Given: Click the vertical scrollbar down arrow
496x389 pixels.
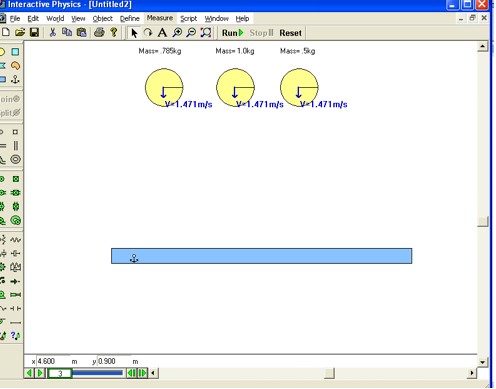Looking at the screenshot, I should (x=483, y=361).
